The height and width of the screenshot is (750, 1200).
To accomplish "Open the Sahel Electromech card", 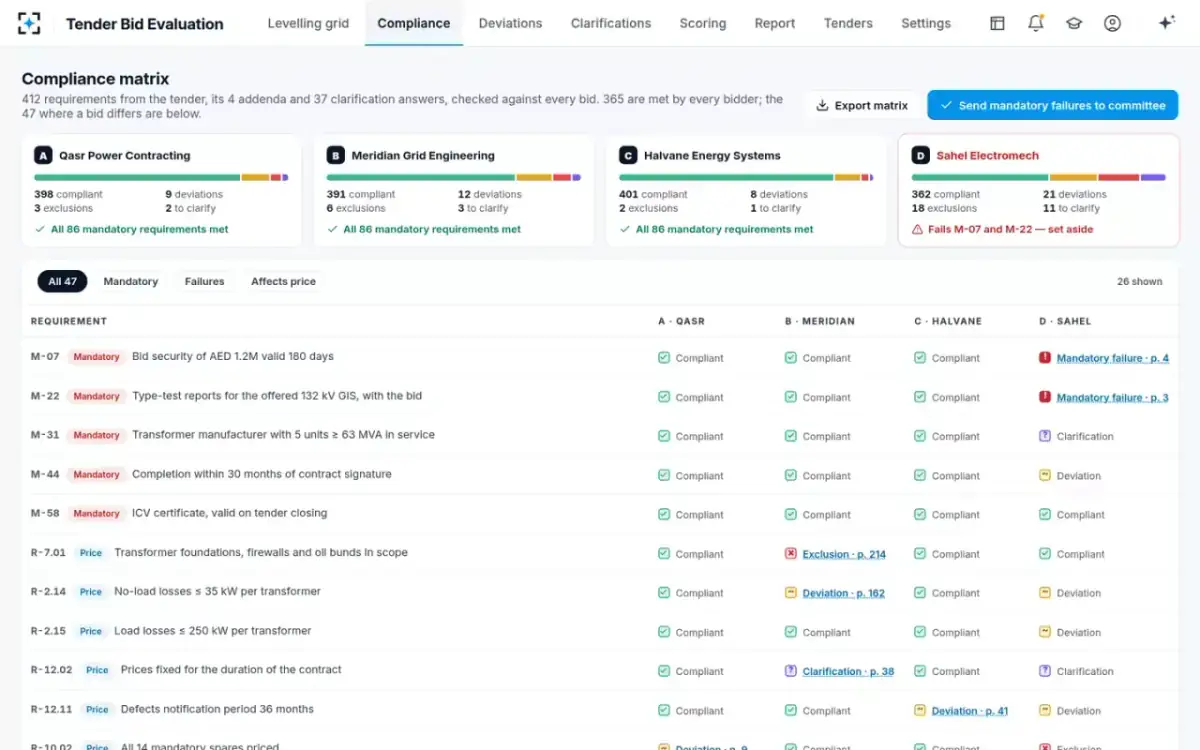I will coord(1039,190).
